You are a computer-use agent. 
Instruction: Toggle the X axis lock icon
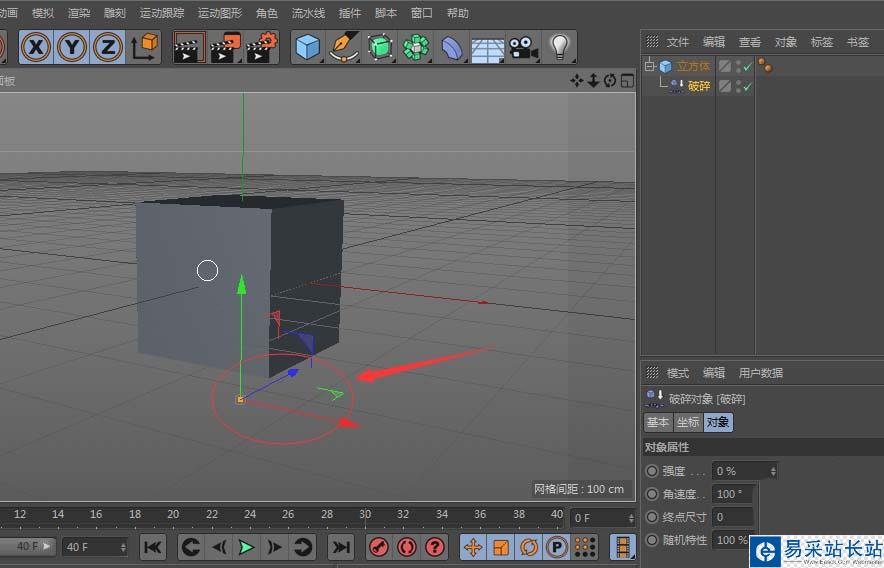point(37,46)
